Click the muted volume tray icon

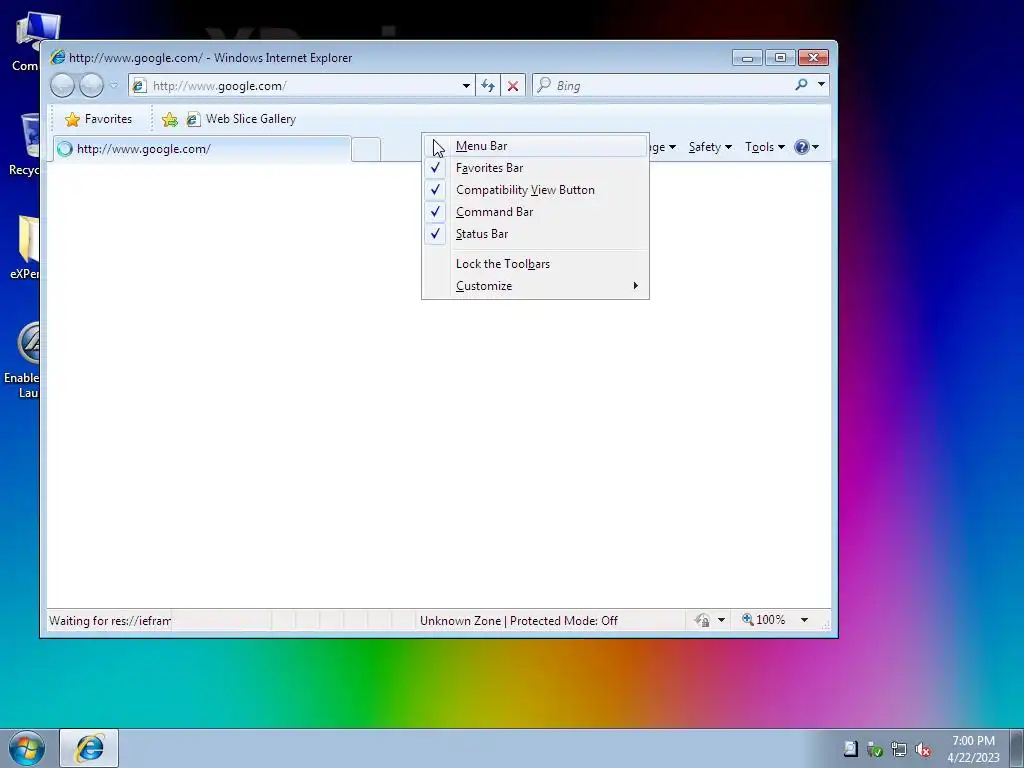click(923, 750)
